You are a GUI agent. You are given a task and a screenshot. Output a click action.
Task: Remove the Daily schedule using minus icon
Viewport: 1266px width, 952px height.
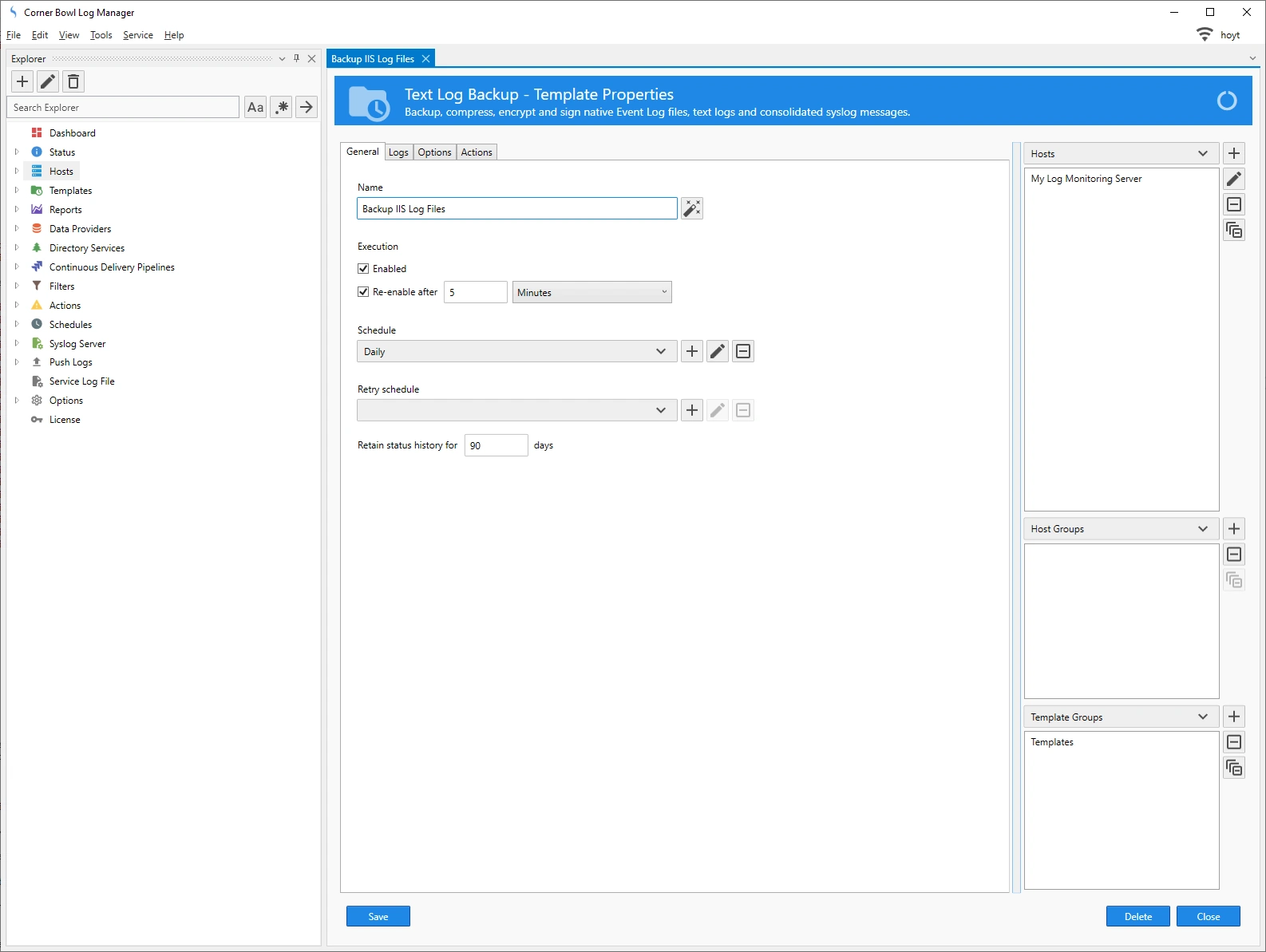pos(743,351)
